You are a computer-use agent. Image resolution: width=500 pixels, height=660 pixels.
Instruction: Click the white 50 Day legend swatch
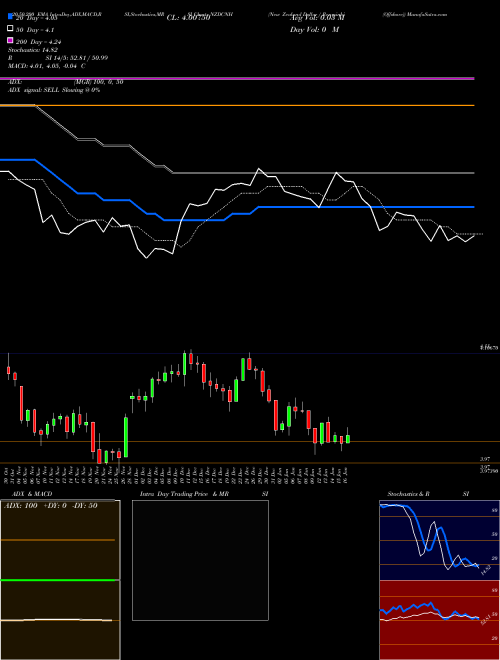[x=11, y=29]
